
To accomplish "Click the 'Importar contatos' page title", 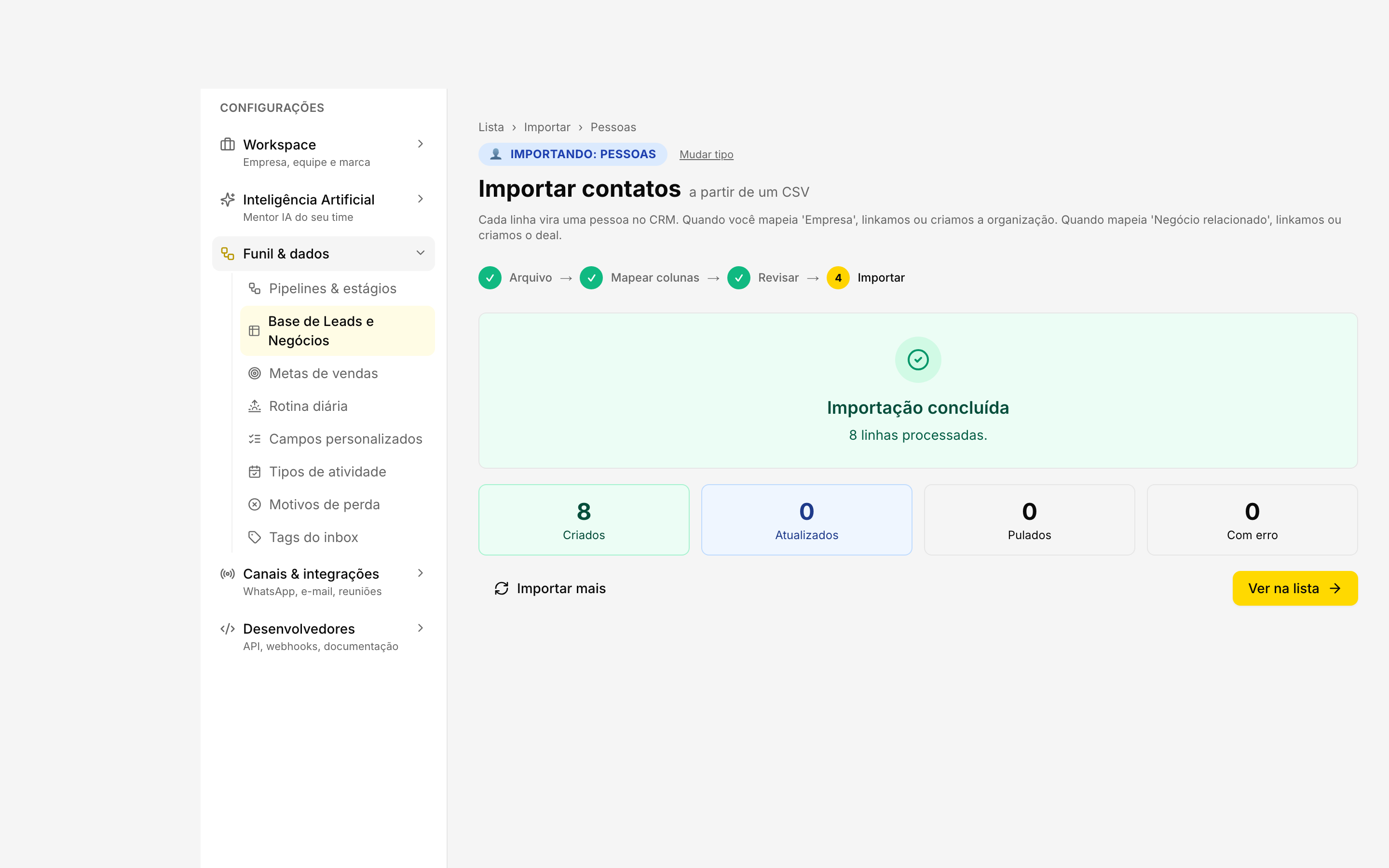I will coord(580,189).
